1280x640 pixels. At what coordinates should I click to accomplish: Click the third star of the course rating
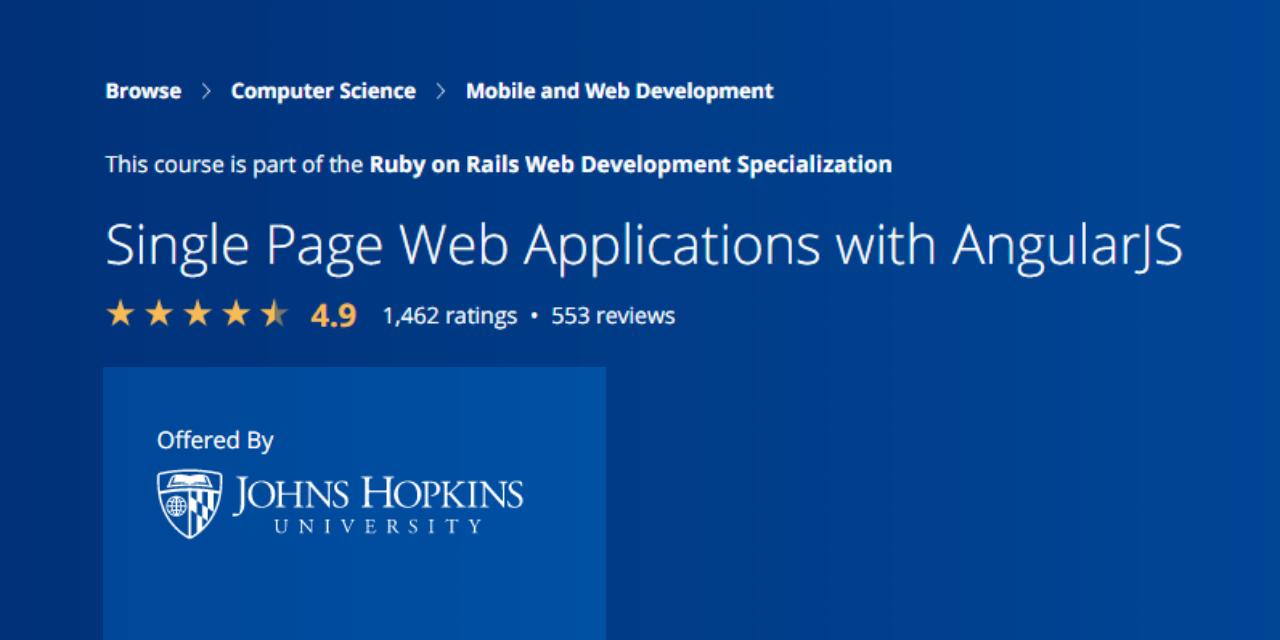point(198,314)
